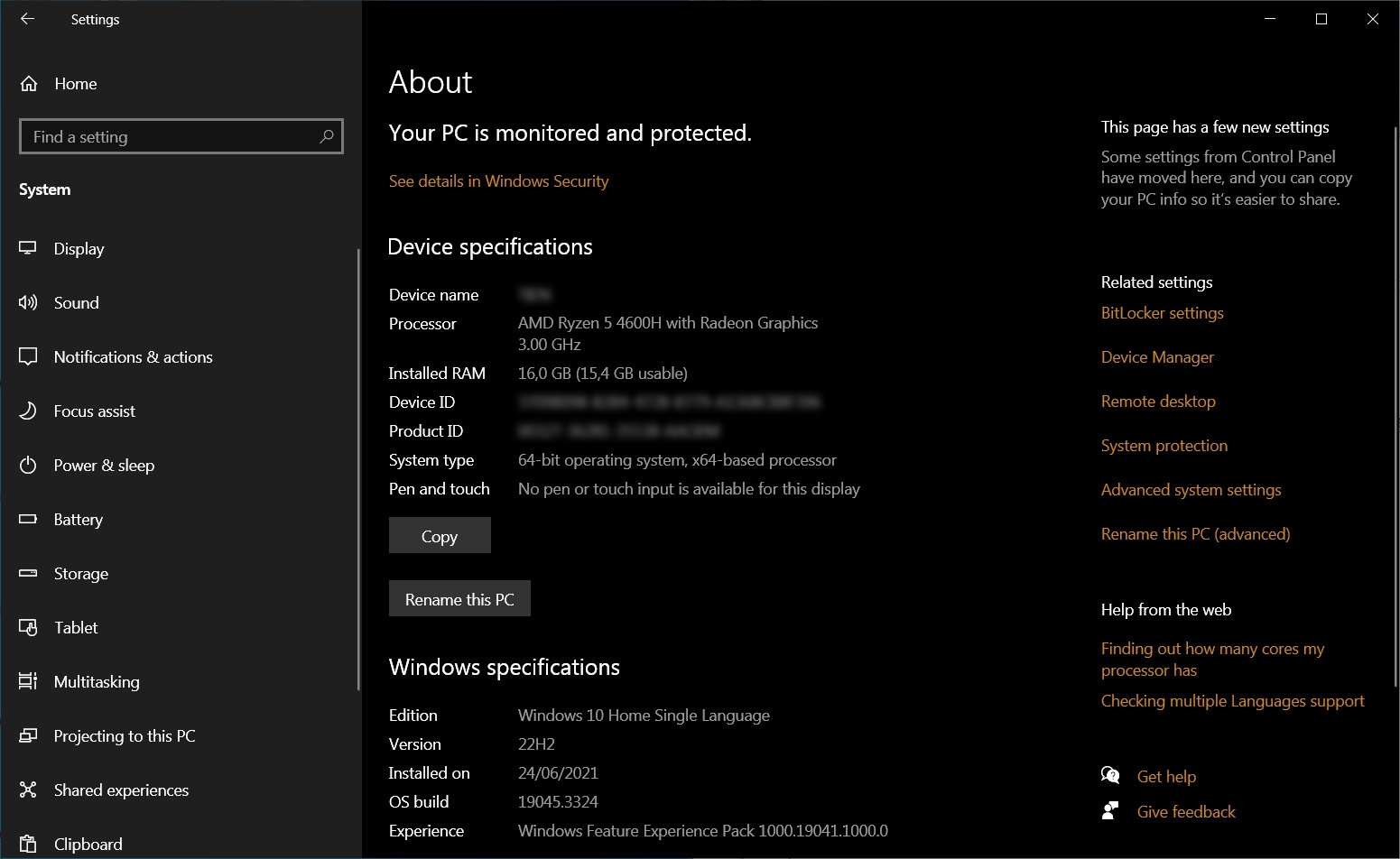Click the Clipboard icon
Image resolution: width=1400 pixels, height=859 pixels.
pyautogui.click(x=28, y=844)
